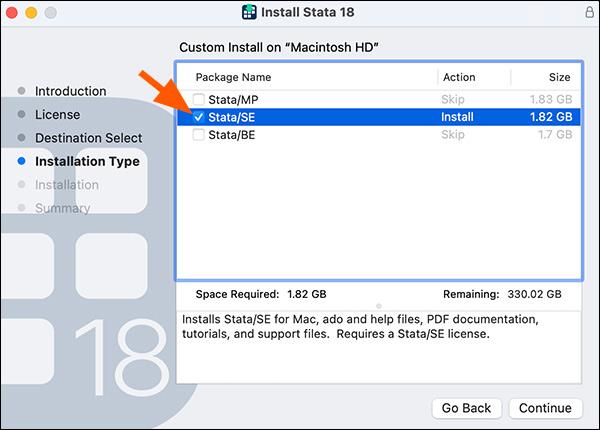Go to Destination Select step

point(88,138)
